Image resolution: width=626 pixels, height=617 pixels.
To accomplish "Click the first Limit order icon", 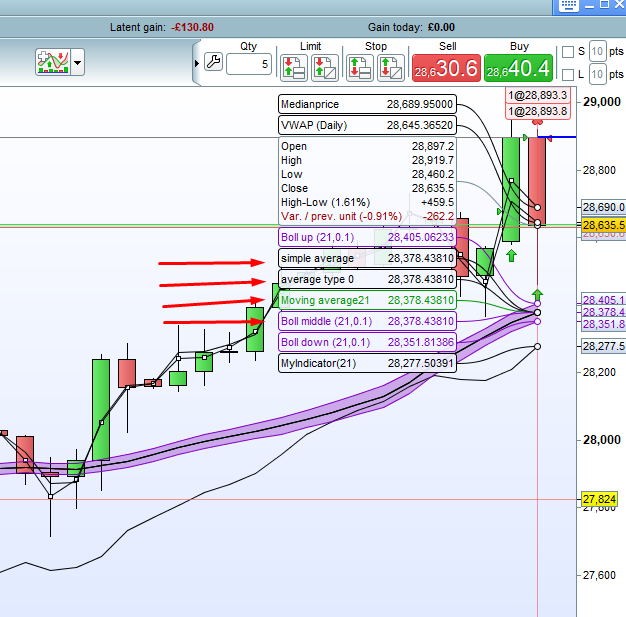I will 294,68.
